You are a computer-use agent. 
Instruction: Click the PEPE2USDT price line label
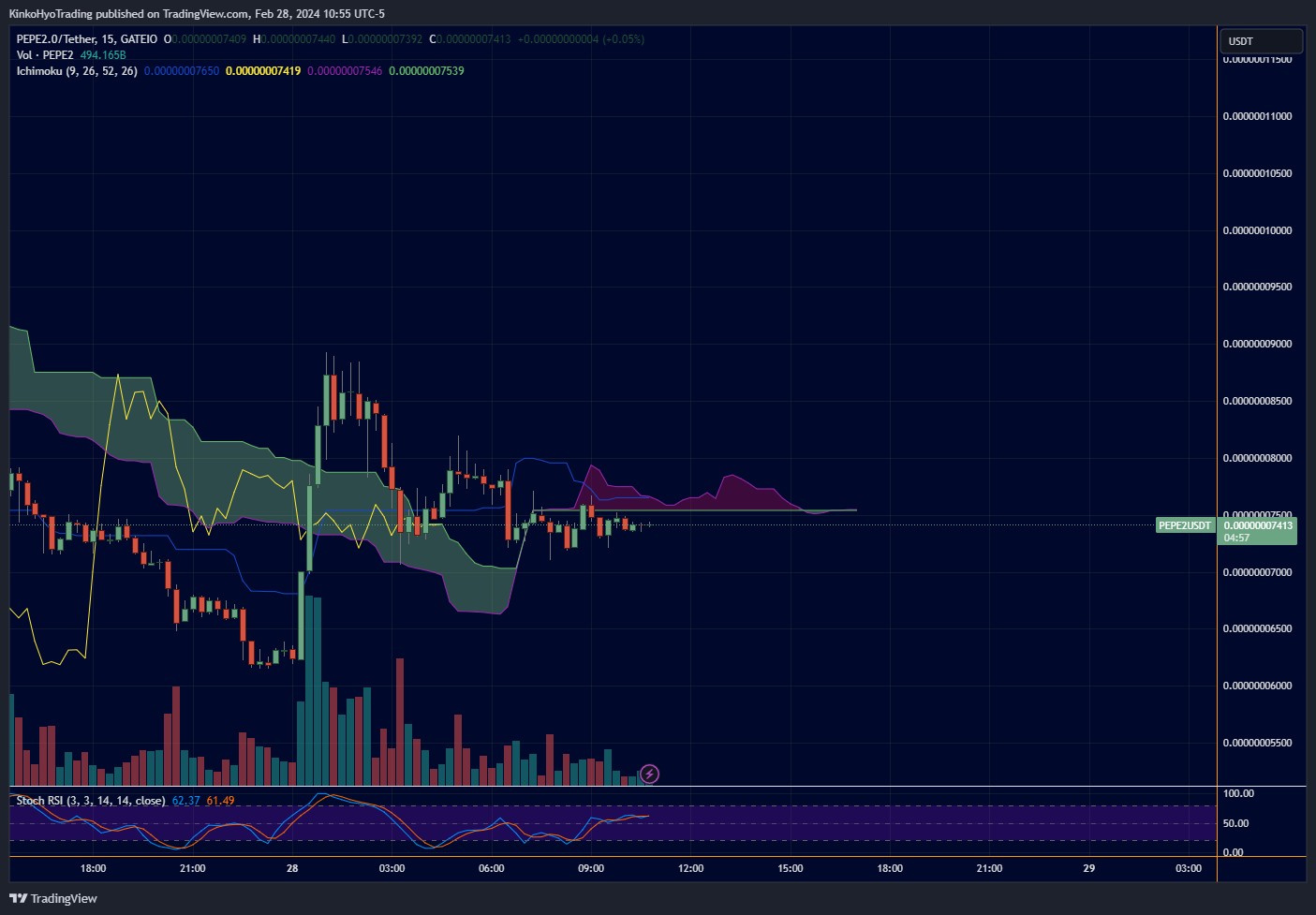(x=1185, y=525)
